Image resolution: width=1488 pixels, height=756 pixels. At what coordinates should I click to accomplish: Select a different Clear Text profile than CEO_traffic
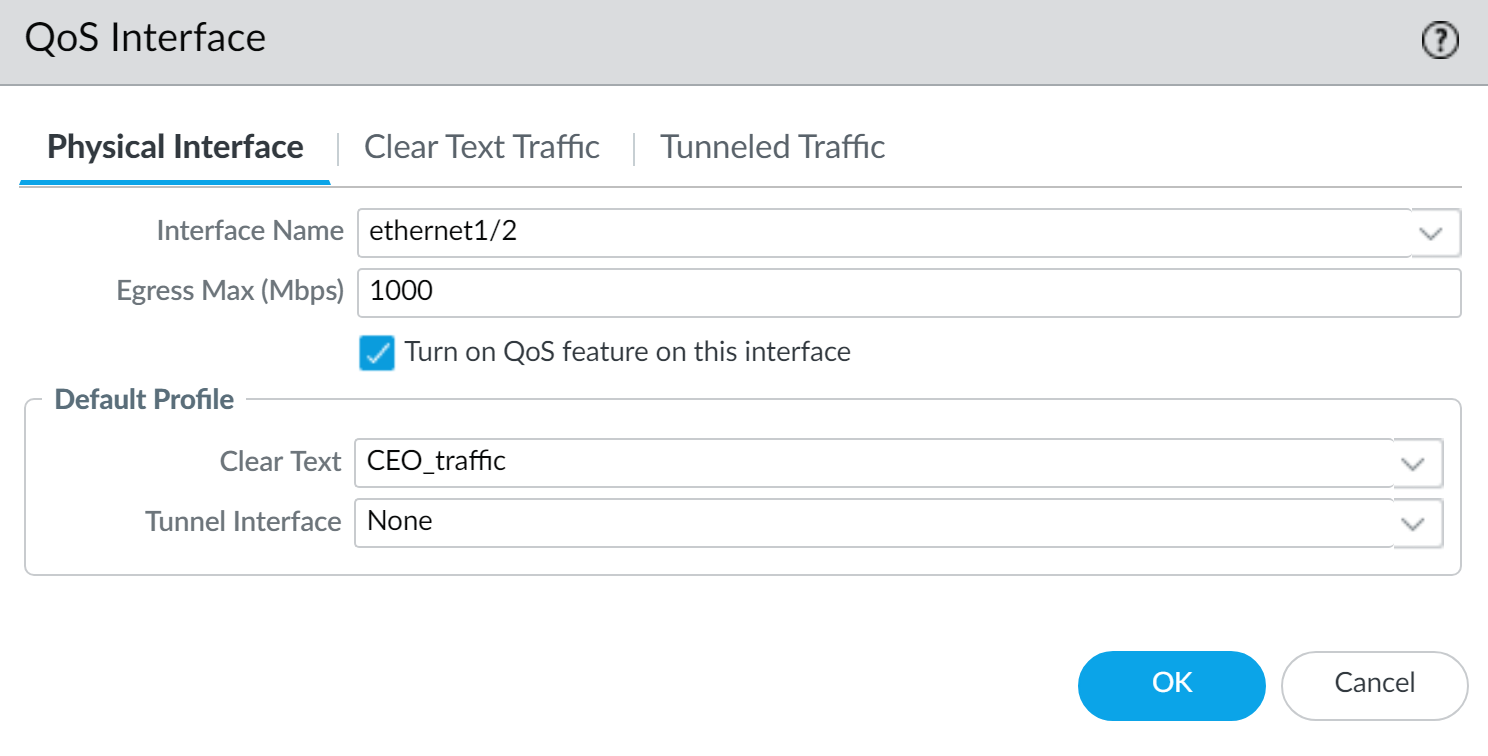pos(1413,463)
